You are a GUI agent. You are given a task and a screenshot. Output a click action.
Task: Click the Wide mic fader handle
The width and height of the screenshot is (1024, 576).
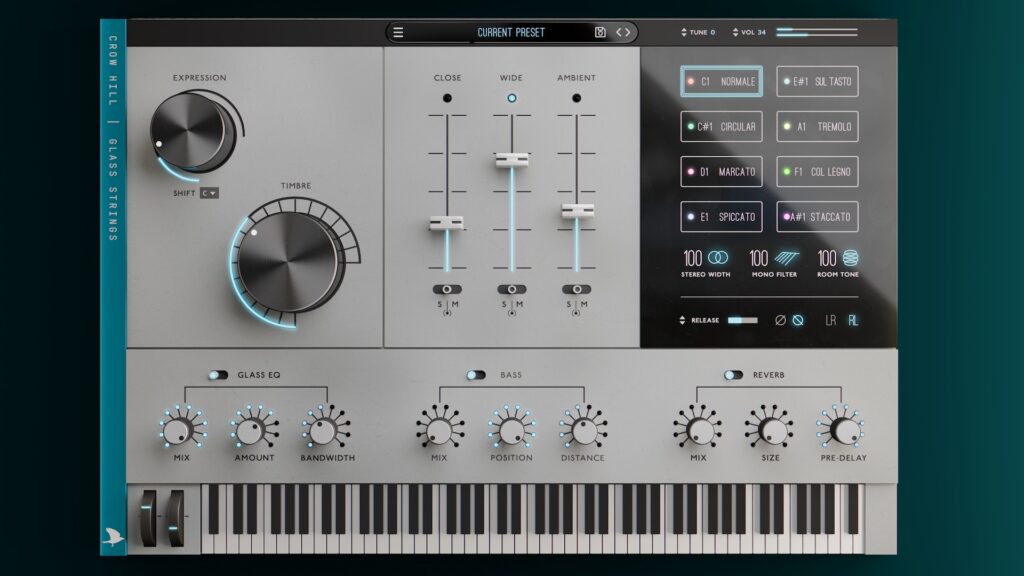pos(511,160)
